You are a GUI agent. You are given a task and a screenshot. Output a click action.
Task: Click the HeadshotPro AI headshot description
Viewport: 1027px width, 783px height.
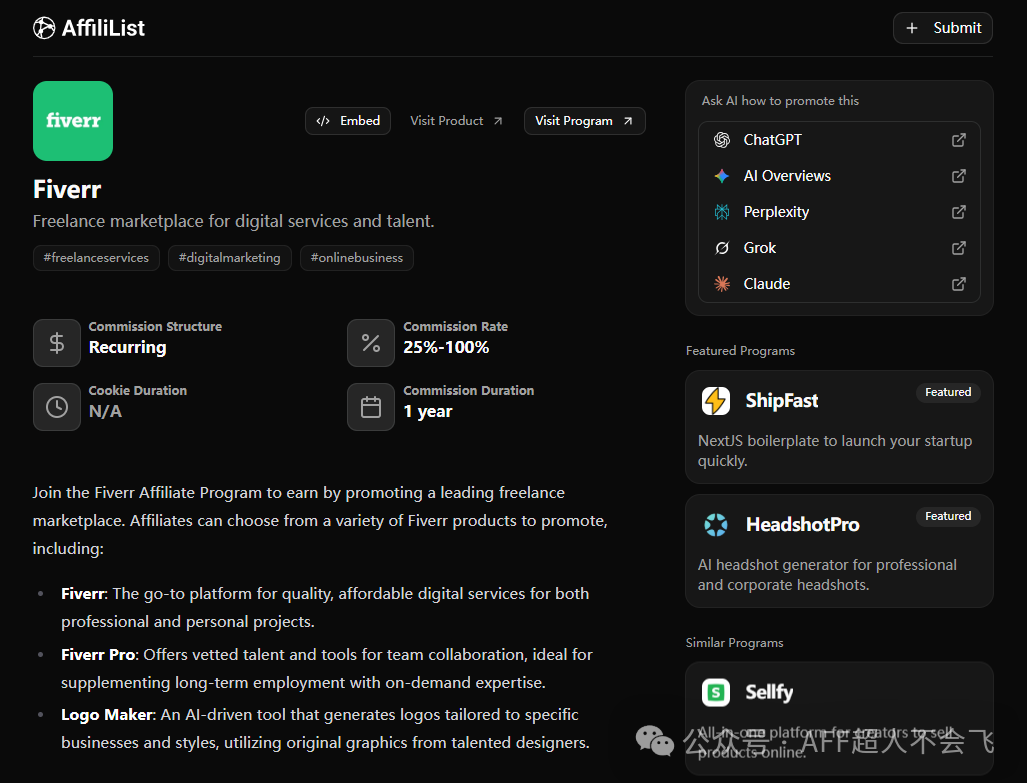(x=827, y=575)
